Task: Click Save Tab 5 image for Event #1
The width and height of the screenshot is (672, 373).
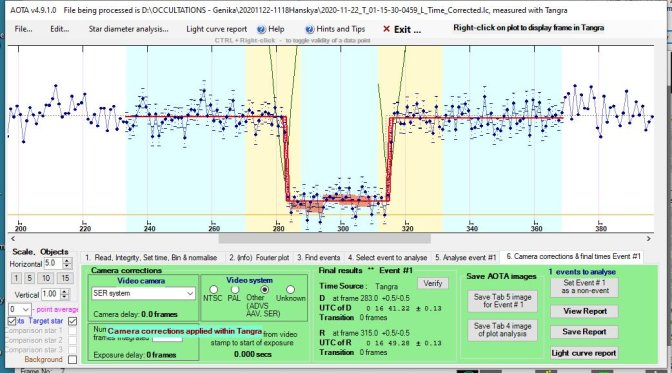Action: [502, 301]
